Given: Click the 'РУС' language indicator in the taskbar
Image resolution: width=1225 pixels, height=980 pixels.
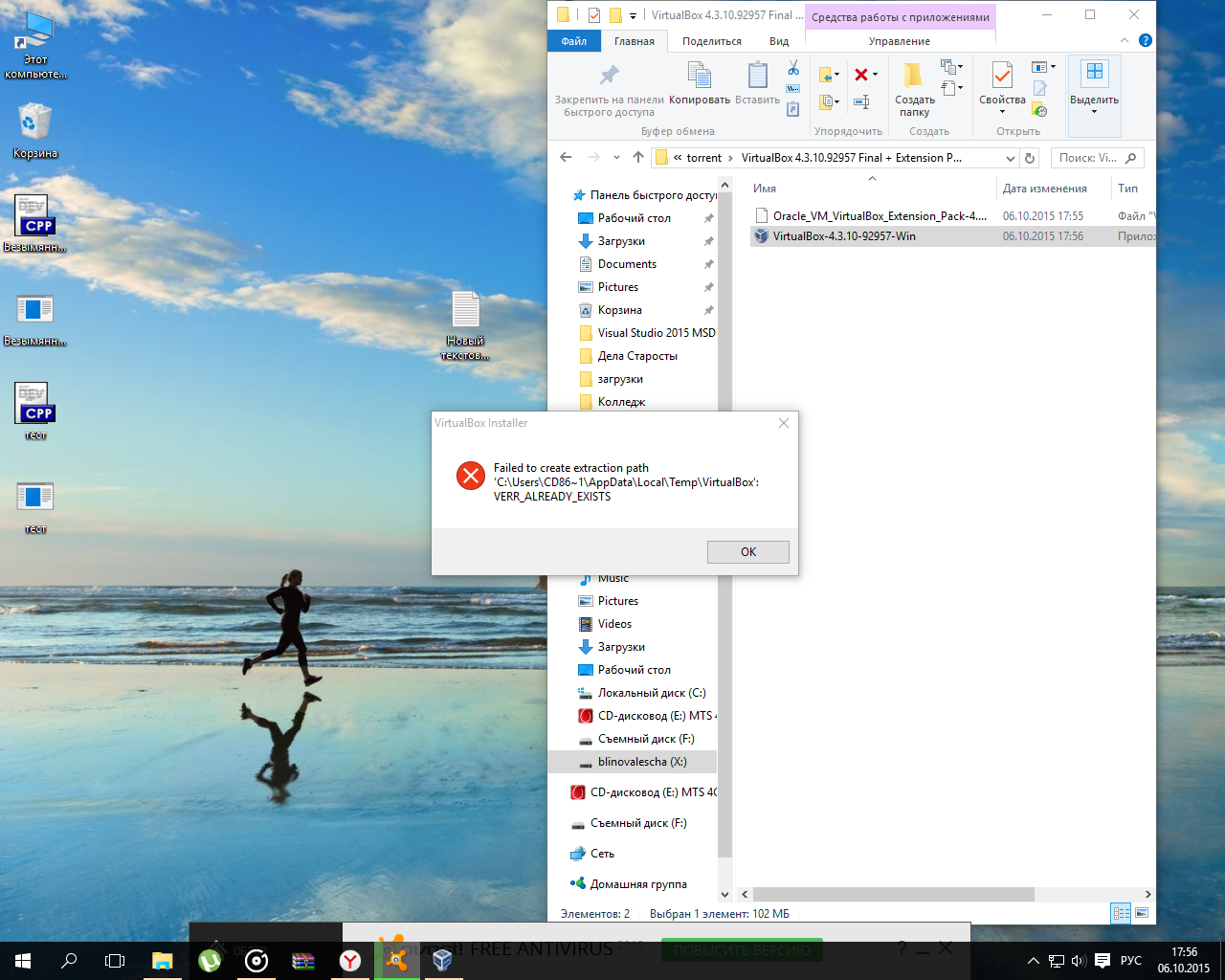Looking at the screenshot, I should pos(1131,961).
